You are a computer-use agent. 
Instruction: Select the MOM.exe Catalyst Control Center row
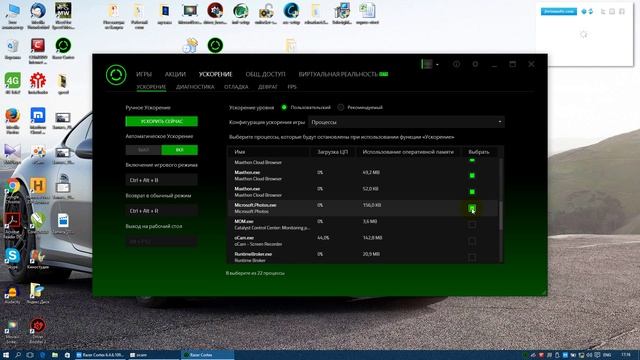coord(363,224)
